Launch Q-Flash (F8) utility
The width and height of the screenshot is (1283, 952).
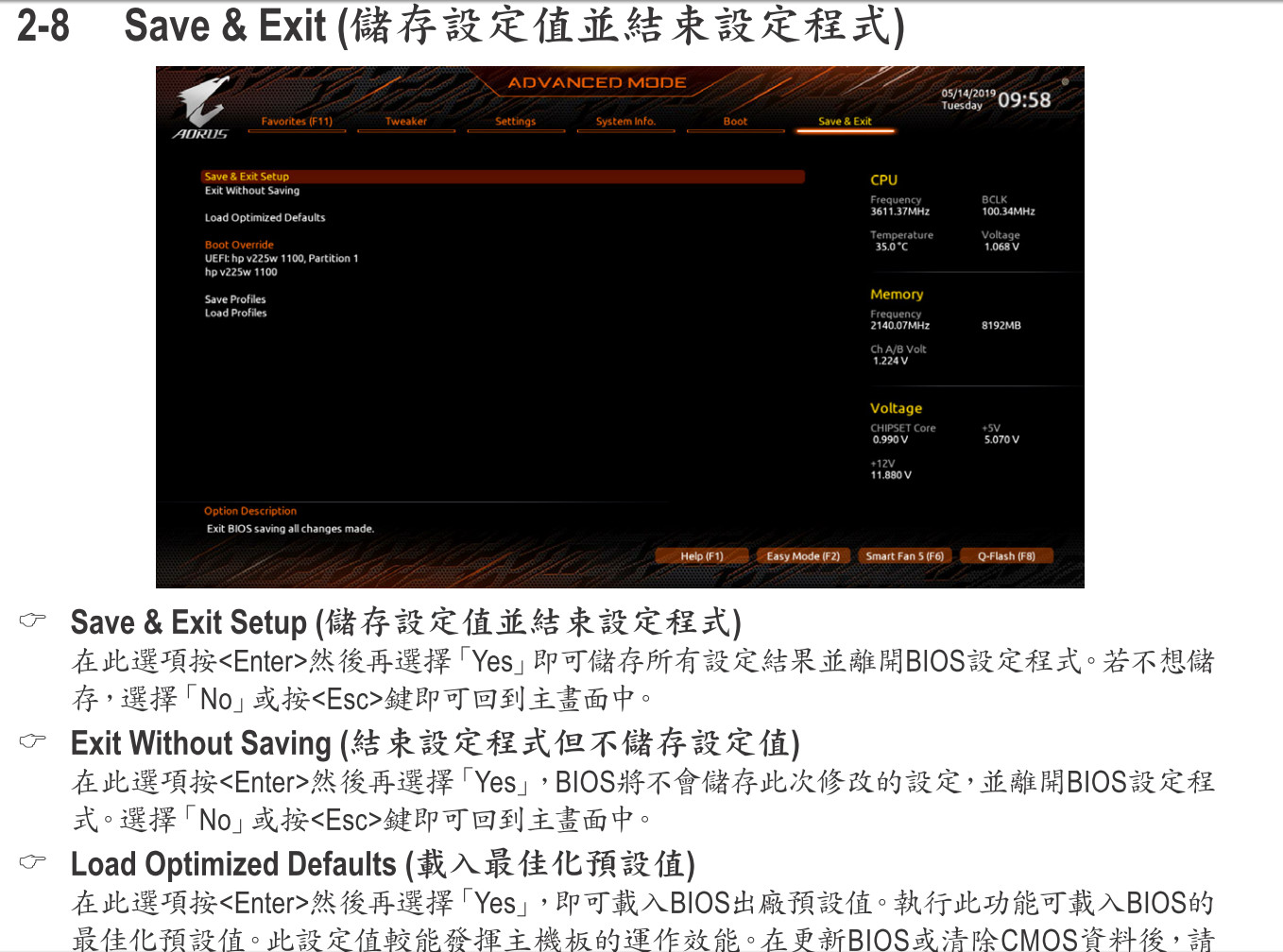pos(1006,556)
